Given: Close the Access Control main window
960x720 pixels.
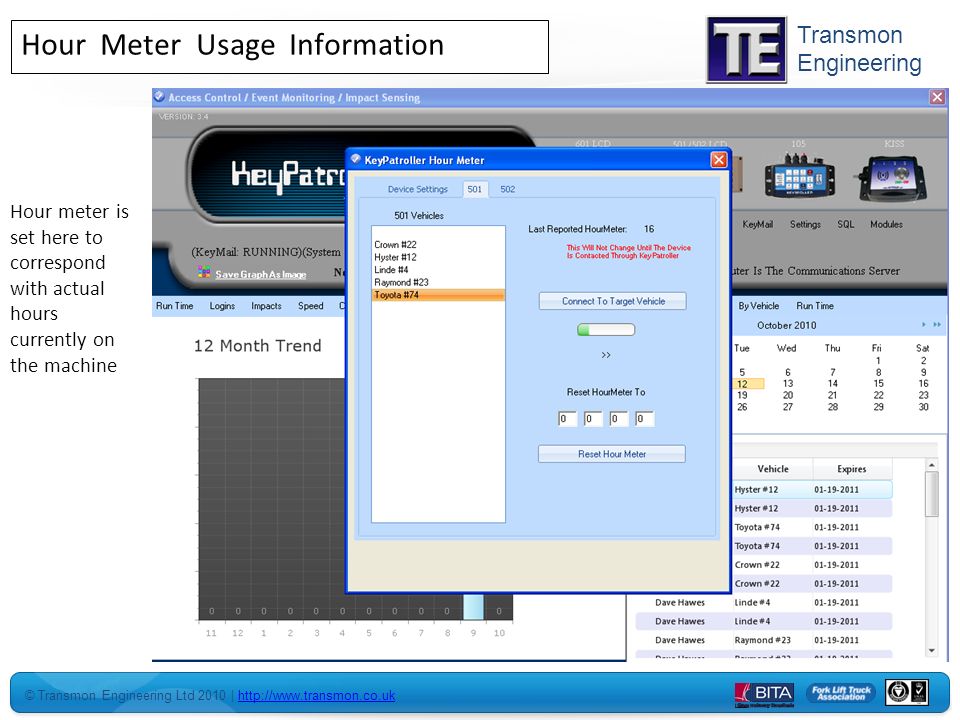Looking at the screenshot, I should (937, 97).
